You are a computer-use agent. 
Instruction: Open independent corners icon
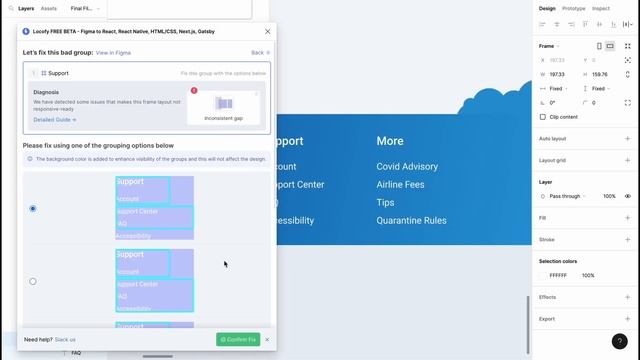[628, 102]
